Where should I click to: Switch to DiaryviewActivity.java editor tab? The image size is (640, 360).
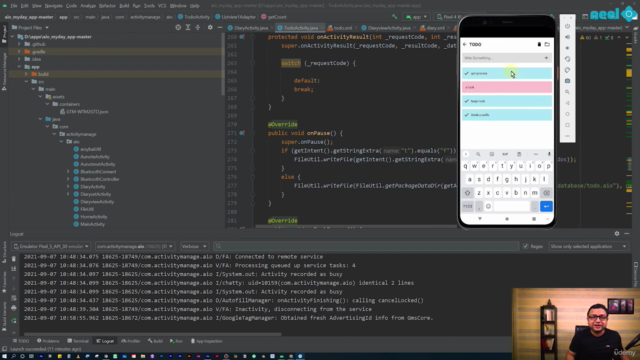click(386, 28)
